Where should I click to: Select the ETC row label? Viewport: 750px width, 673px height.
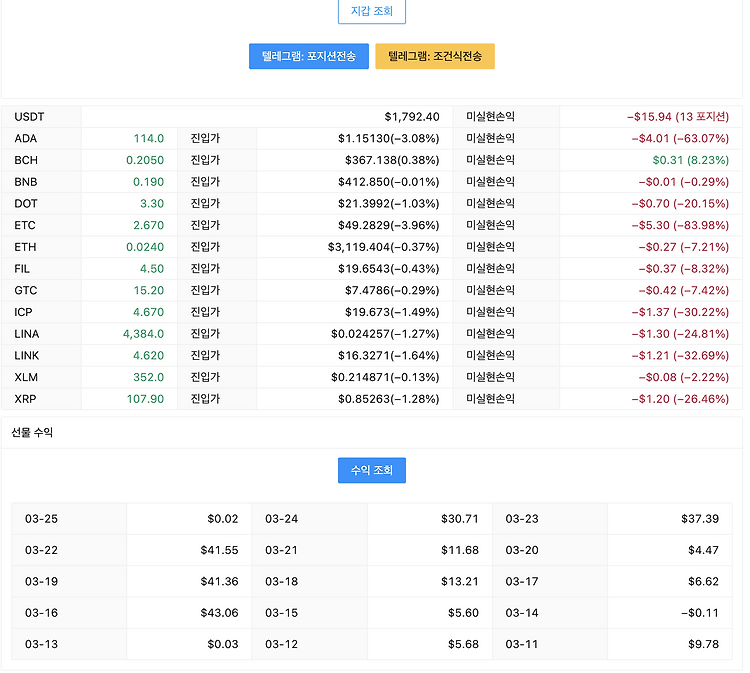[x=25, y=225]
